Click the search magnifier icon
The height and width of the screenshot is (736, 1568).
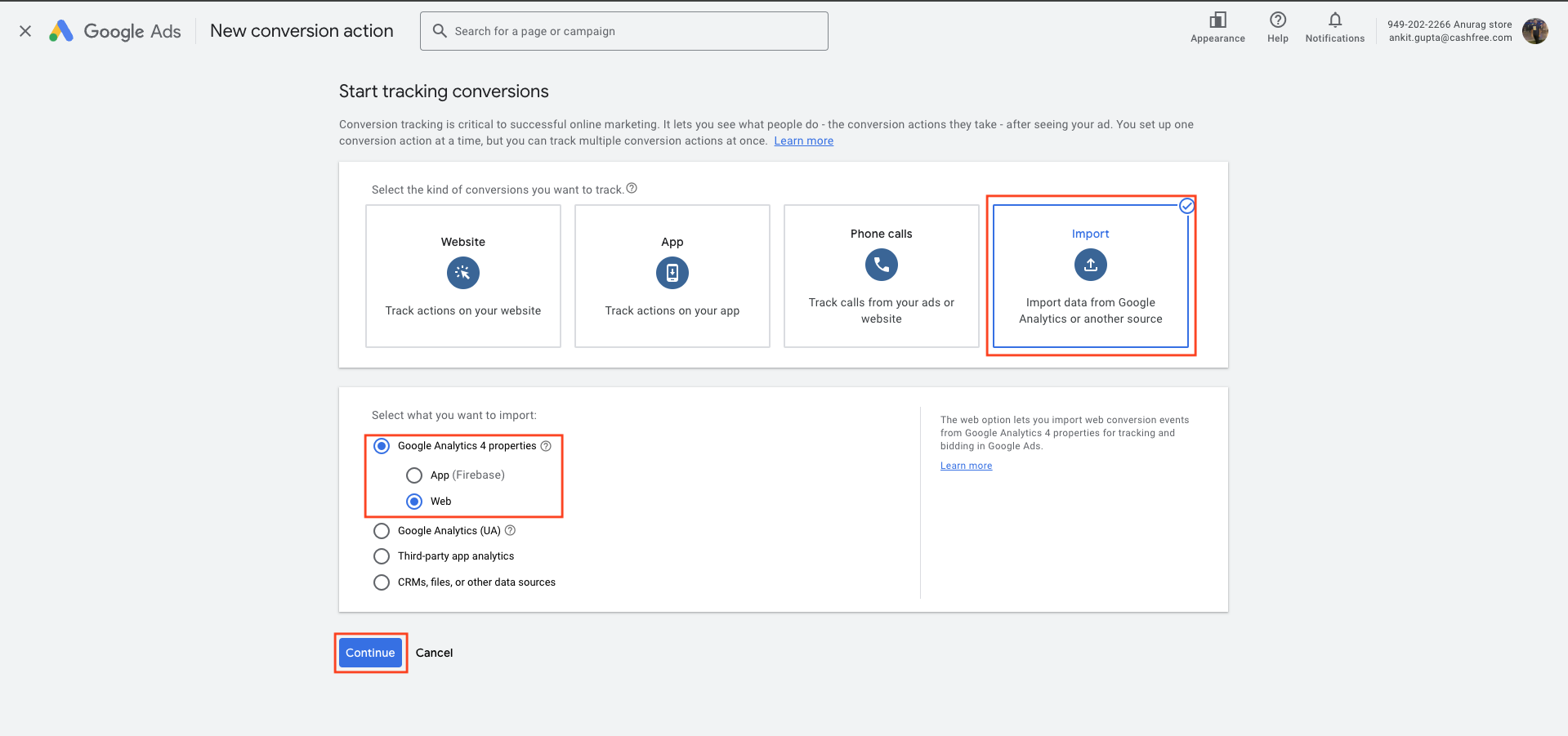click(x=440, y=31)
